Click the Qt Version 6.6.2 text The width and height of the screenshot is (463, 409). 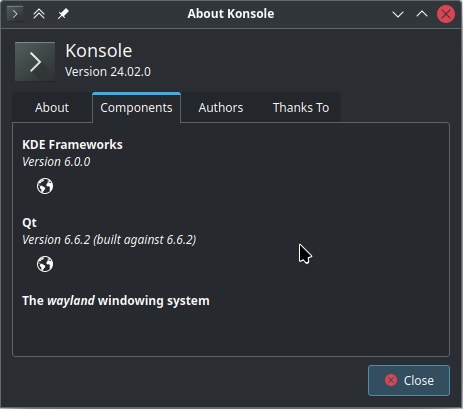pyautogui.click(x=109, y=240)
